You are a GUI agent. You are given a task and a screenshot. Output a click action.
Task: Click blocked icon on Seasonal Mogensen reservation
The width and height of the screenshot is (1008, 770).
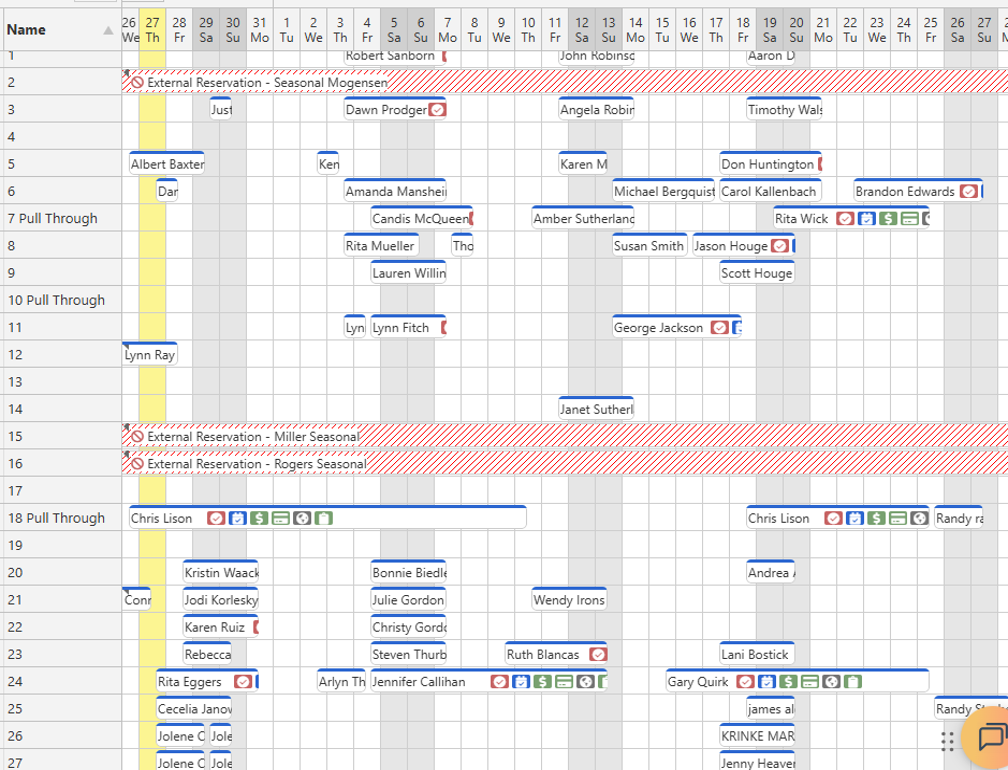coord(137,83)
